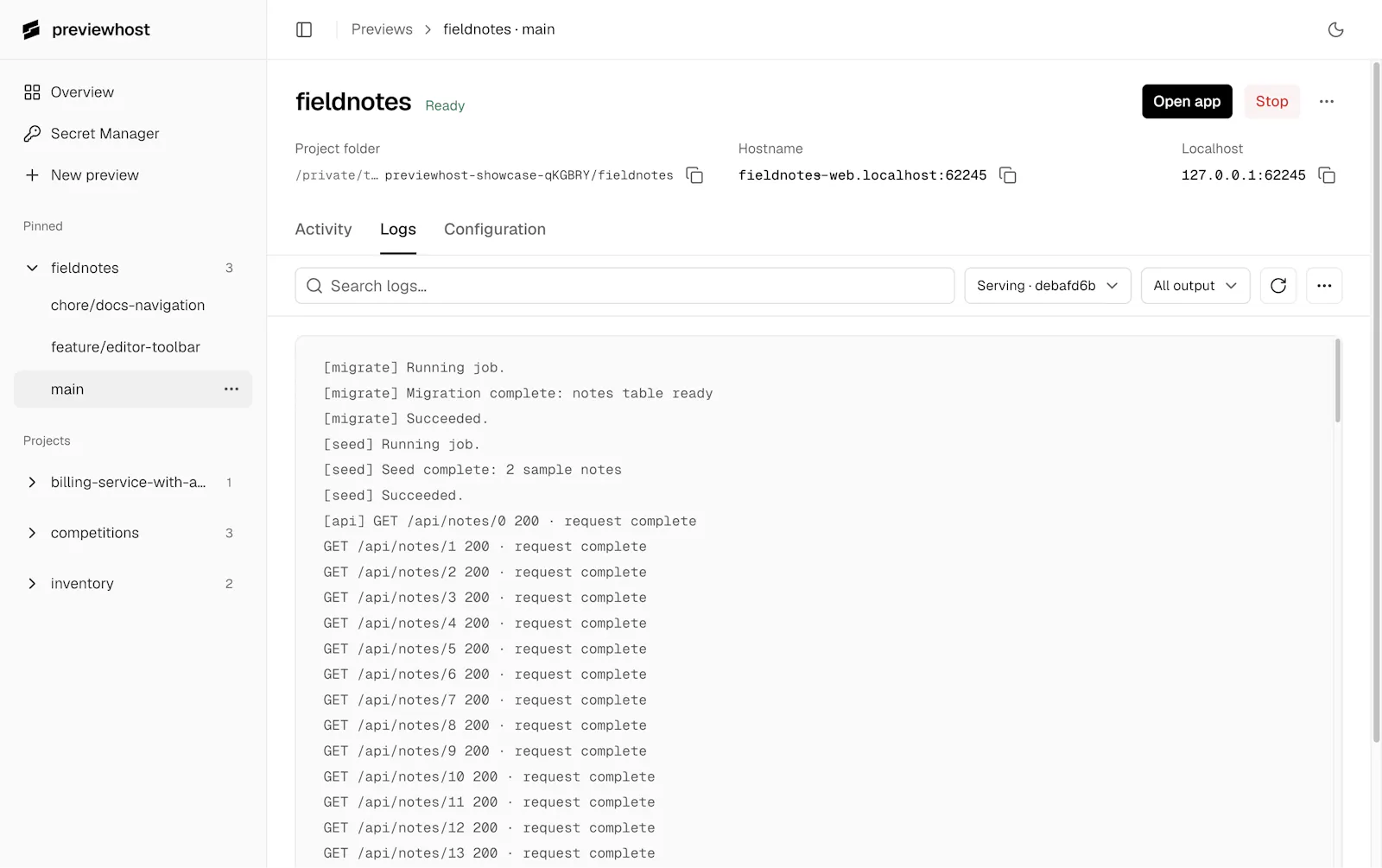Copy the hostname fieldnotes-web.localhost

1007,175
